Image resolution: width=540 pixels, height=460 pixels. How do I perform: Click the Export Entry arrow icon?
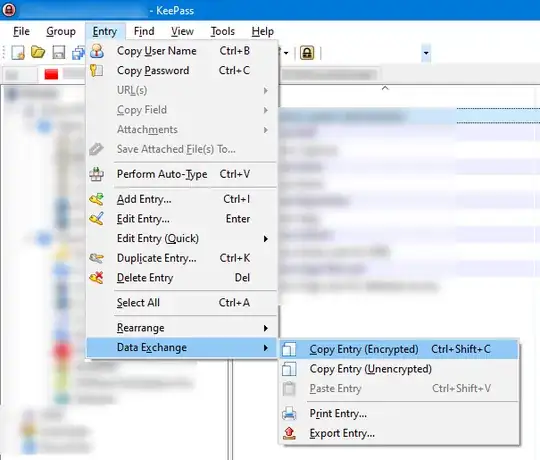pyautogui.click(x=289, y=433)
